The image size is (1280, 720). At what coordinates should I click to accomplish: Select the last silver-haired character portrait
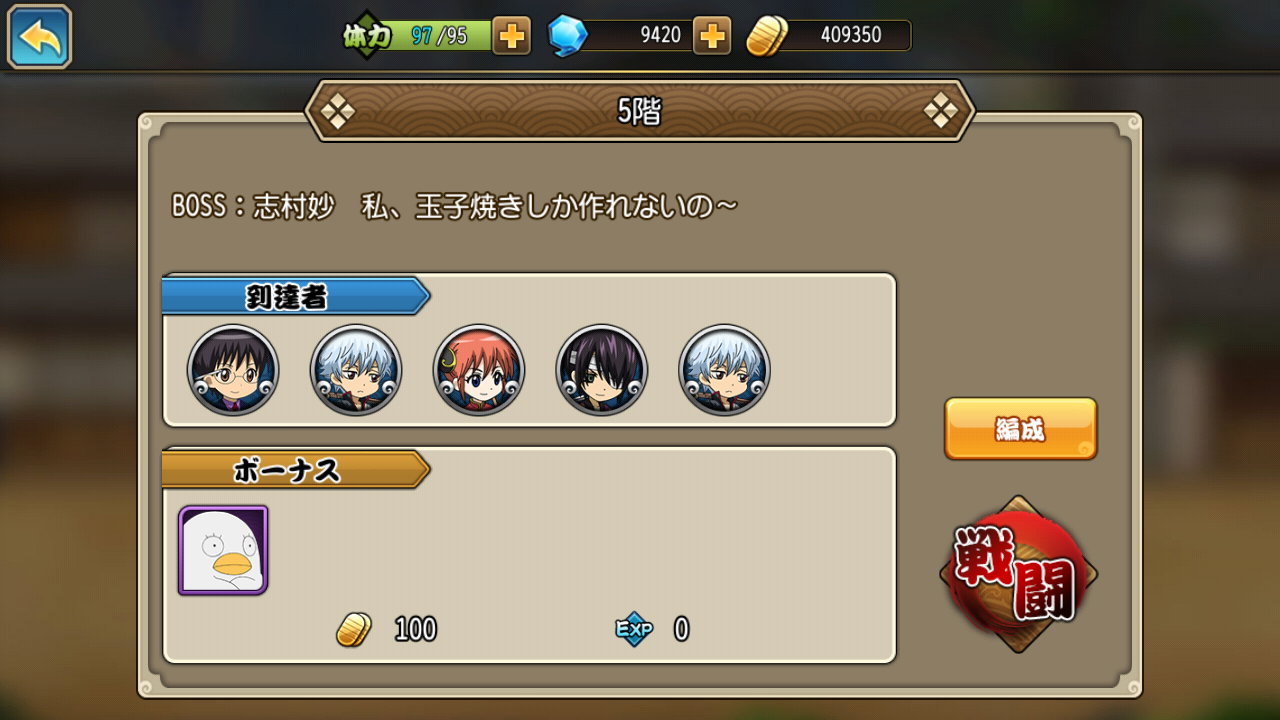(724, 370)
